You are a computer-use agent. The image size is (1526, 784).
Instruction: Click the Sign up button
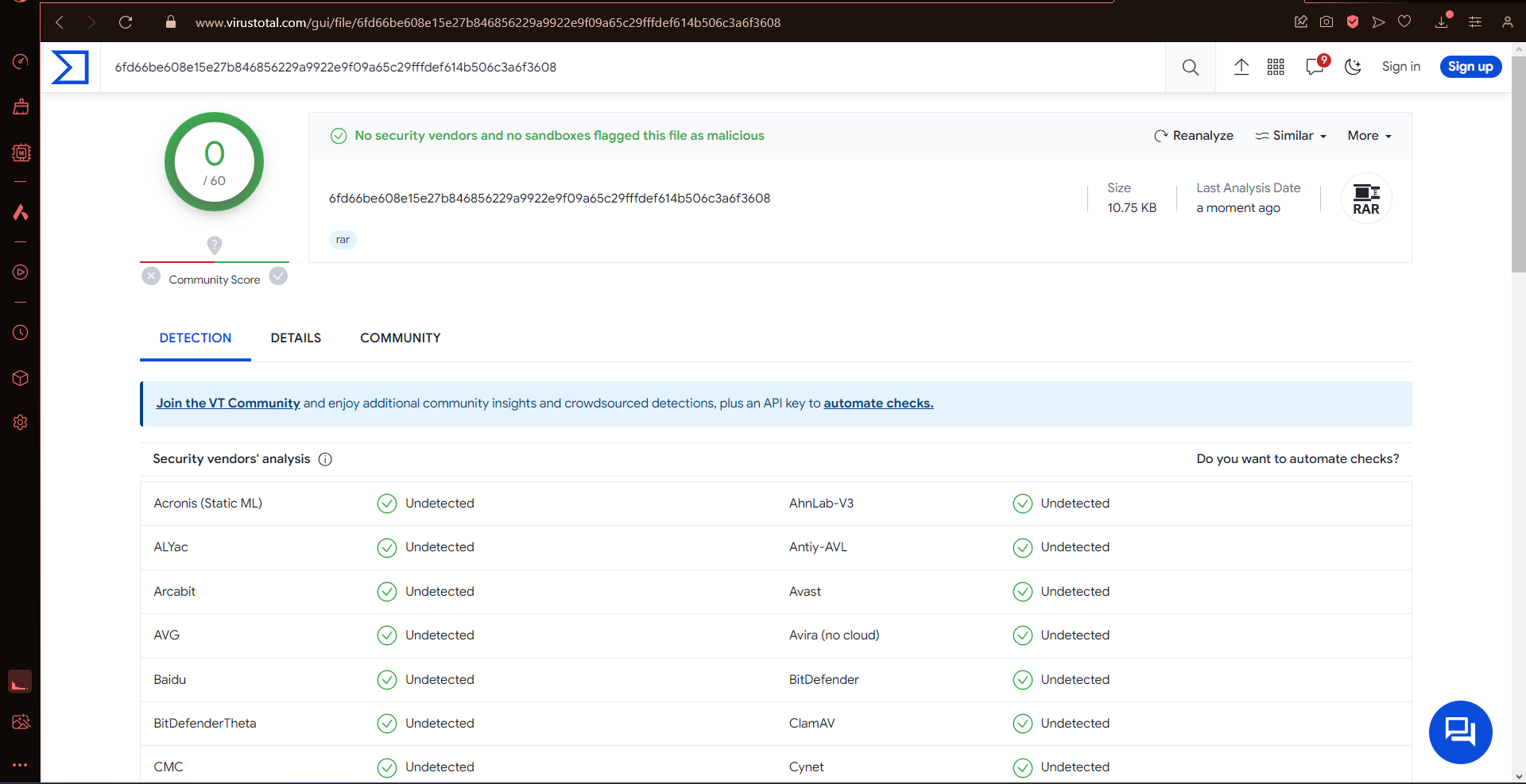1470,67
